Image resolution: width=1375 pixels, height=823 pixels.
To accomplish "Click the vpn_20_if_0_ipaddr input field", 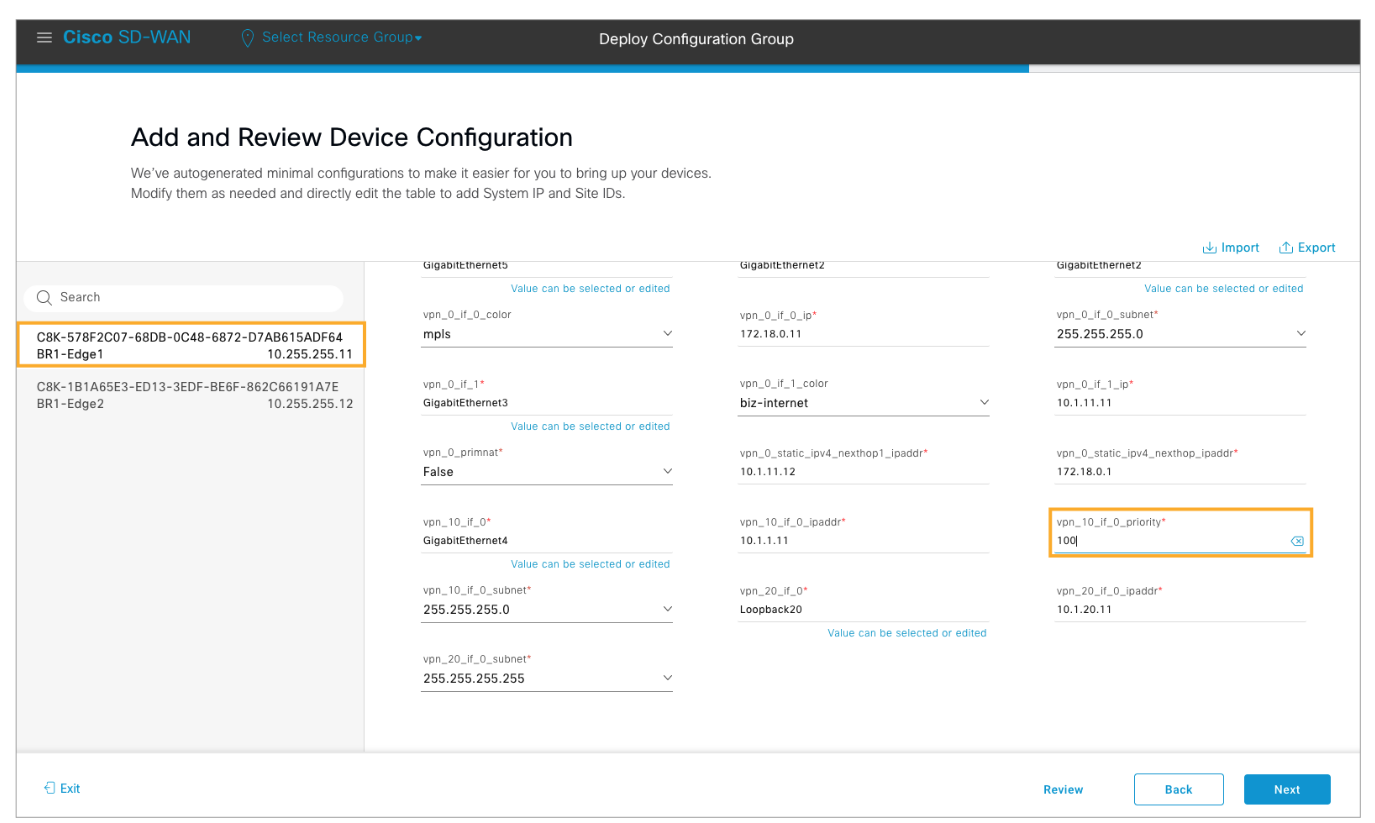I will click(1178, 609).
